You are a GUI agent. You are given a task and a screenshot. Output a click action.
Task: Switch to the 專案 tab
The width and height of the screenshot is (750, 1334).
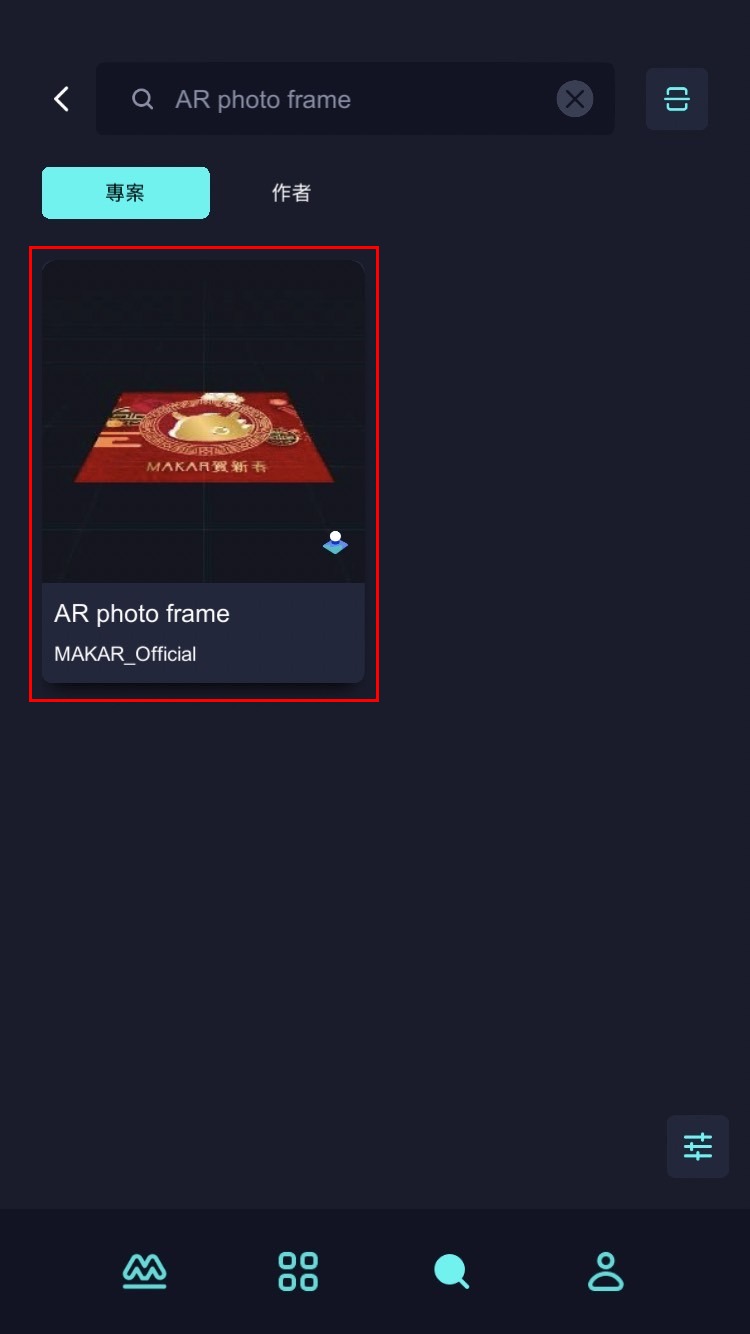click(126, 193)
